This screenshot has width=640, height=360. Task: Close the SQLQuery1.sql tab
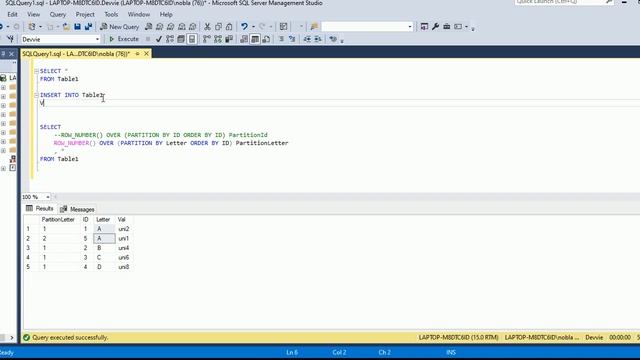pos(146,54)
